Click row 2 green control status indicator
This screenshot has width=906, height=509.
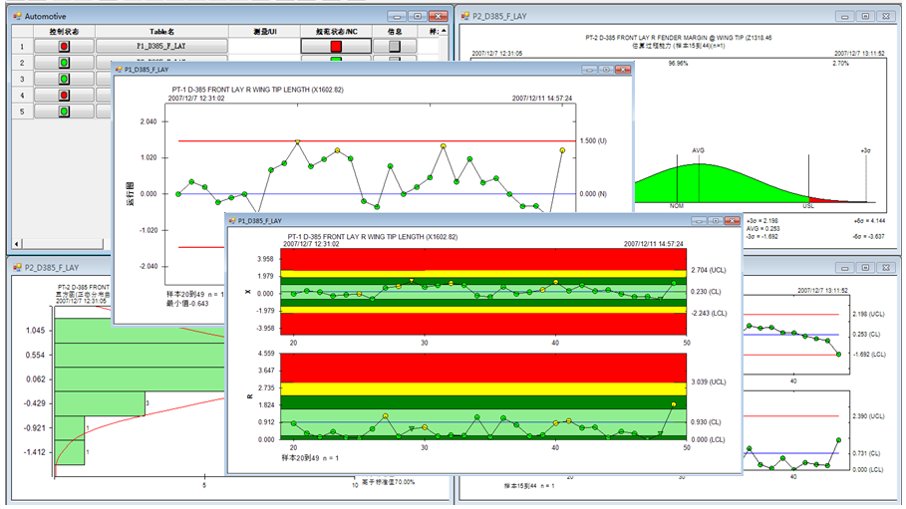click(64, 62)
